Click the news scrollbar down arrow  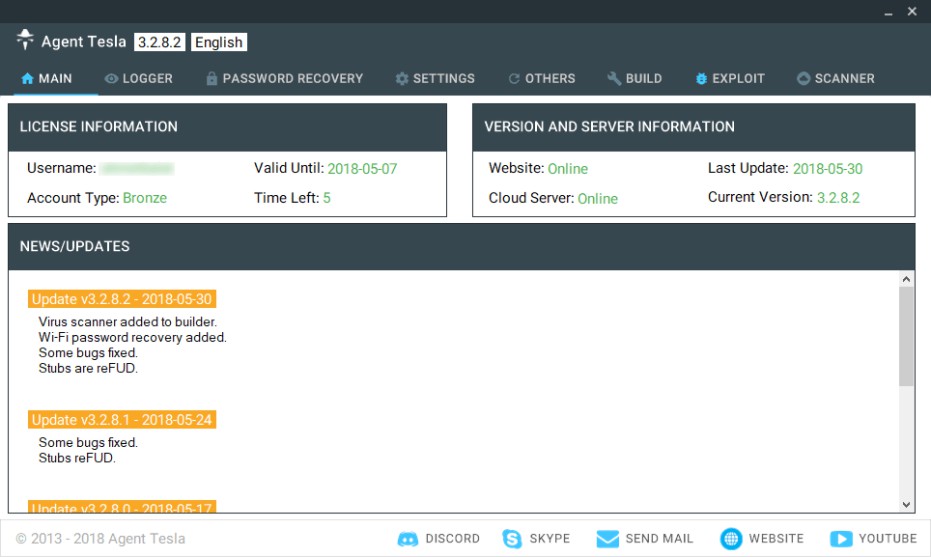906,505
